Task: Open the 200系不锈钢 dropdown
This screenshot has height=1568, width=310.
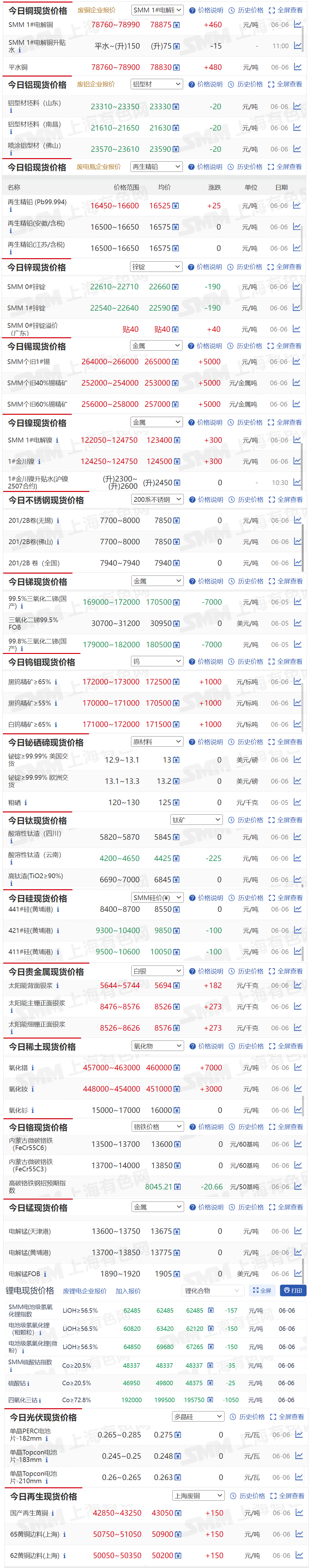Action: (157, 499)
